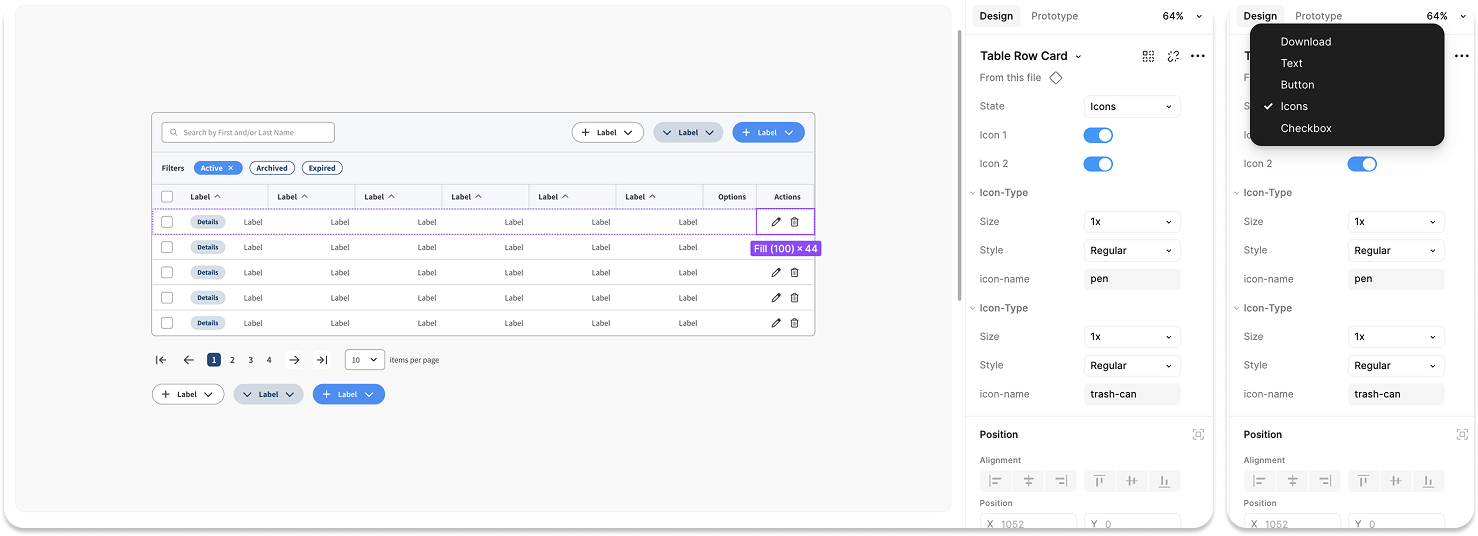Click the go-to-main-component diamond icon in middle panel

1056,78
